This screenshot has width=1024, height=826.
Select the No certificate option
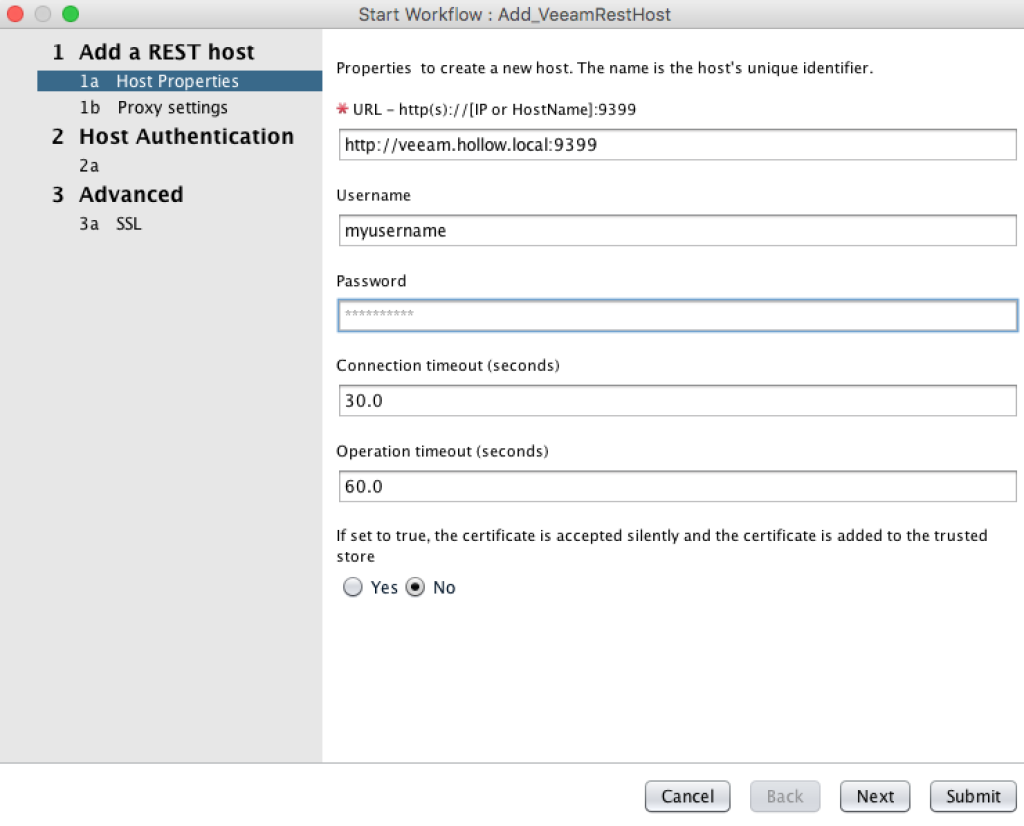[x=416, y=587]
